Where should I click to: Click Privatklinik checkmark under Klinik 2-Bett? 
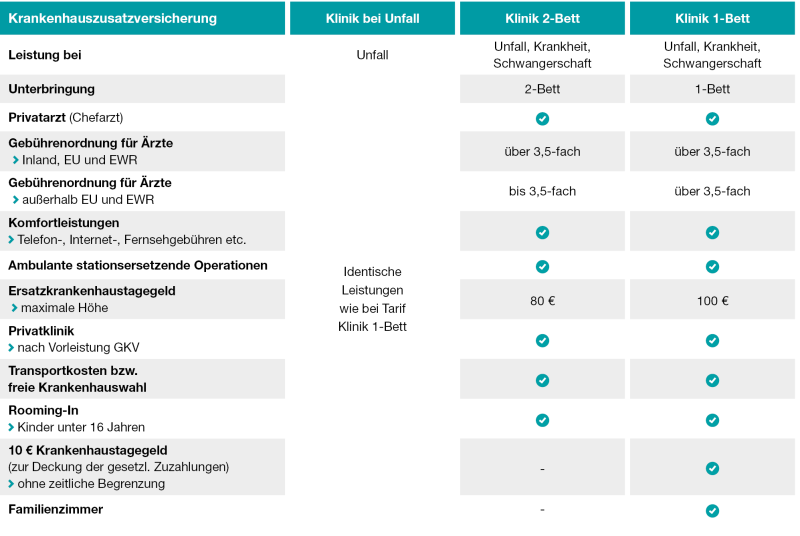[x=542, y=340]
